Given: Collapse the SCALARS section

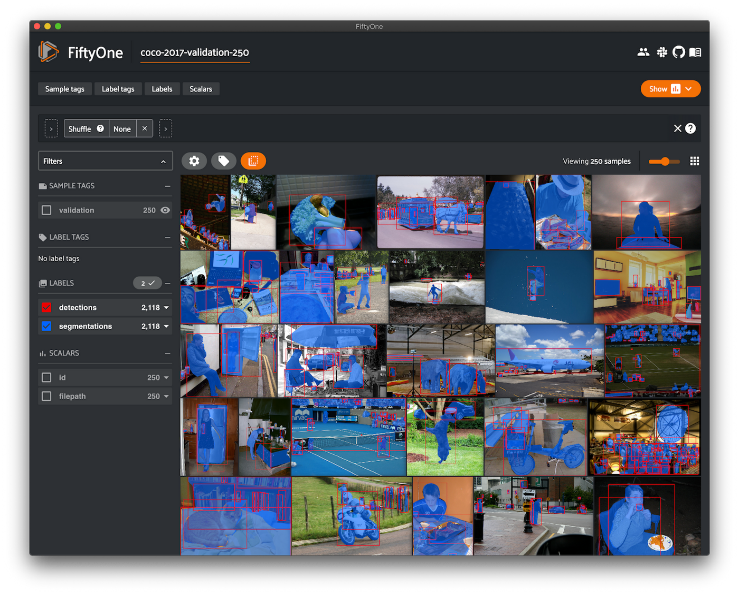Looking at the screenshot, I should click(167, 353).
